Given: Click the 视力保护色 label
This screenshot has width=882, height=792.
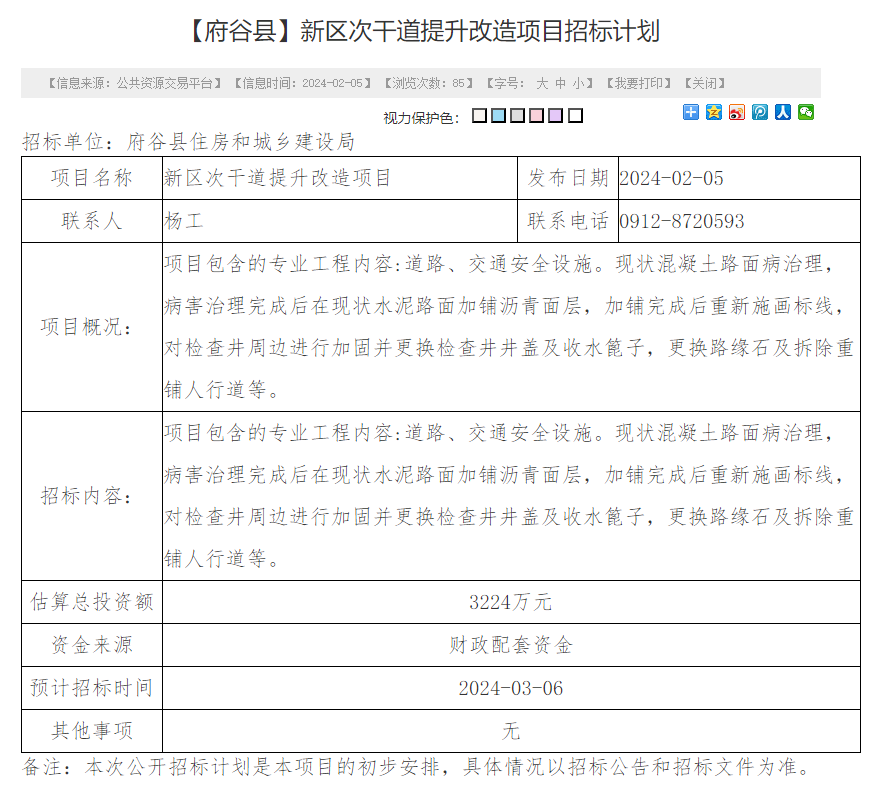Looking at the screenshot, I should (x=421, y=118).
